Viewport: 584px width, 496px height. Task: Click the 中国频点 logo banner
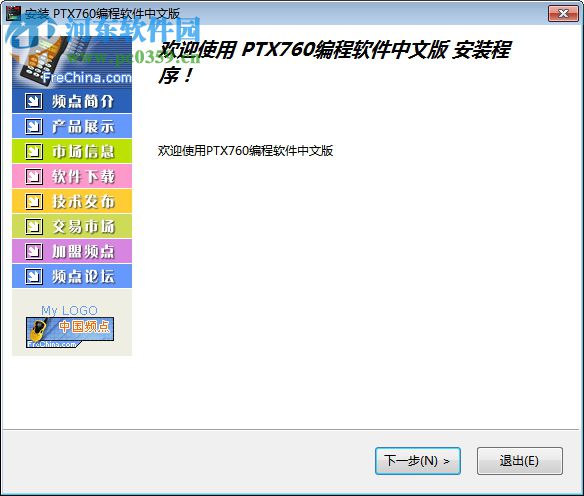(70, 333)
